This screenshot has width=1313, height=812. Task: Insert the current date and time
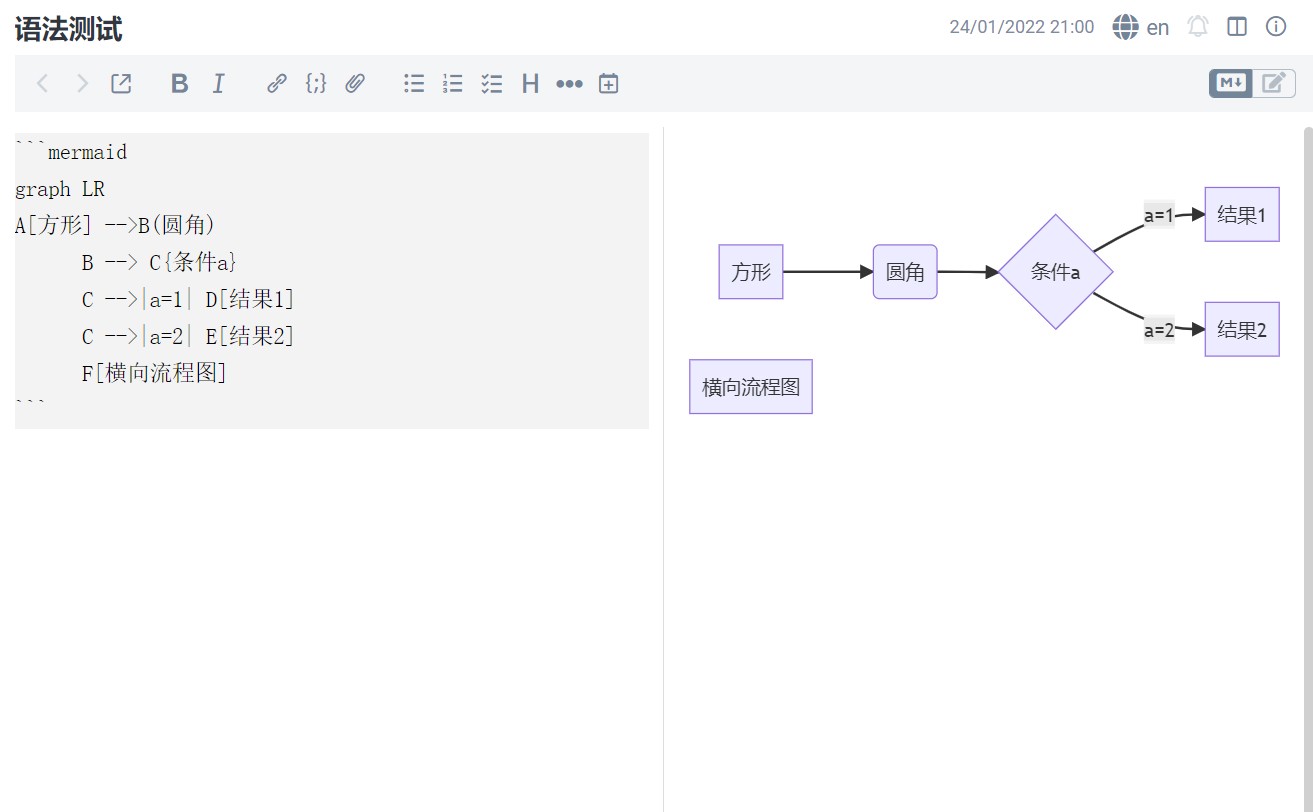click(x=608, y=84)
